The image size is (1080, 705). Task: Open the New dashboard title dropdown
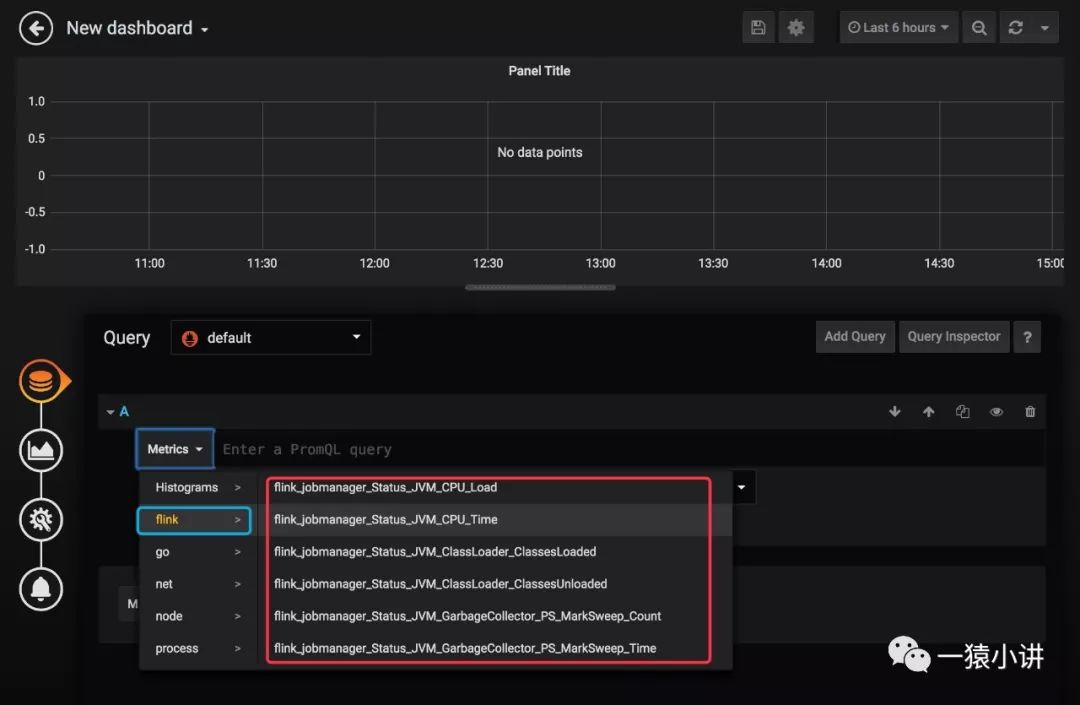point(137,28)
